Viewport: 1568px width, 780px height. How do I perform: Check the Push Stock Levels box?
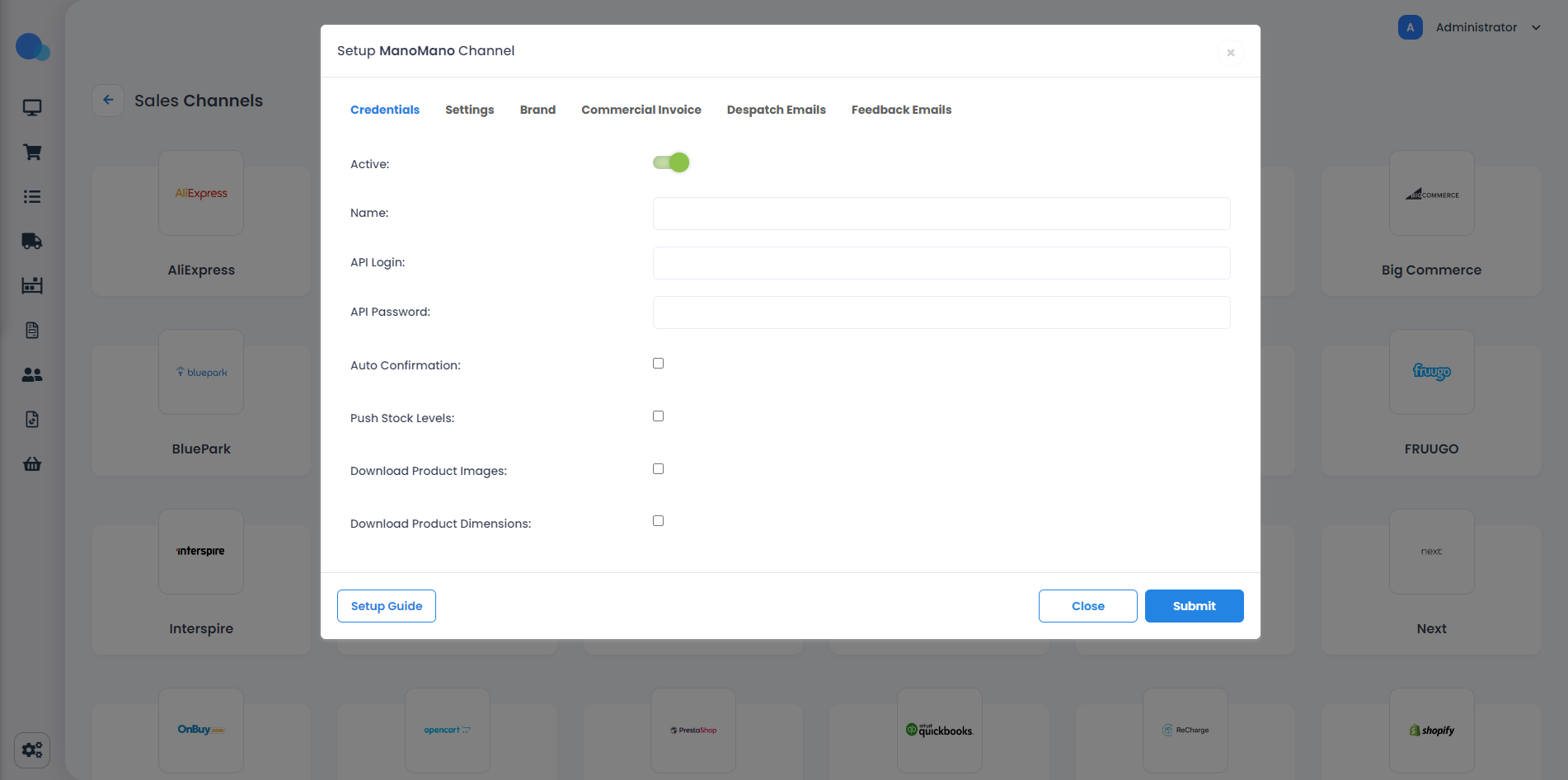click(x=658, y=416)
